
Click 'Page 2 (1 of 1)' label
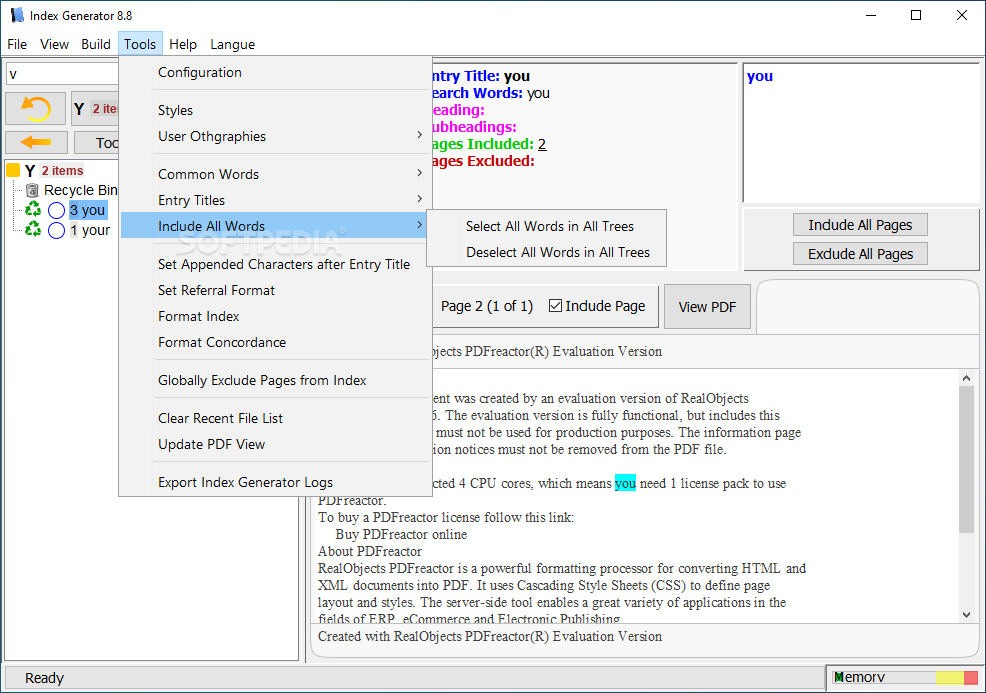487,306
